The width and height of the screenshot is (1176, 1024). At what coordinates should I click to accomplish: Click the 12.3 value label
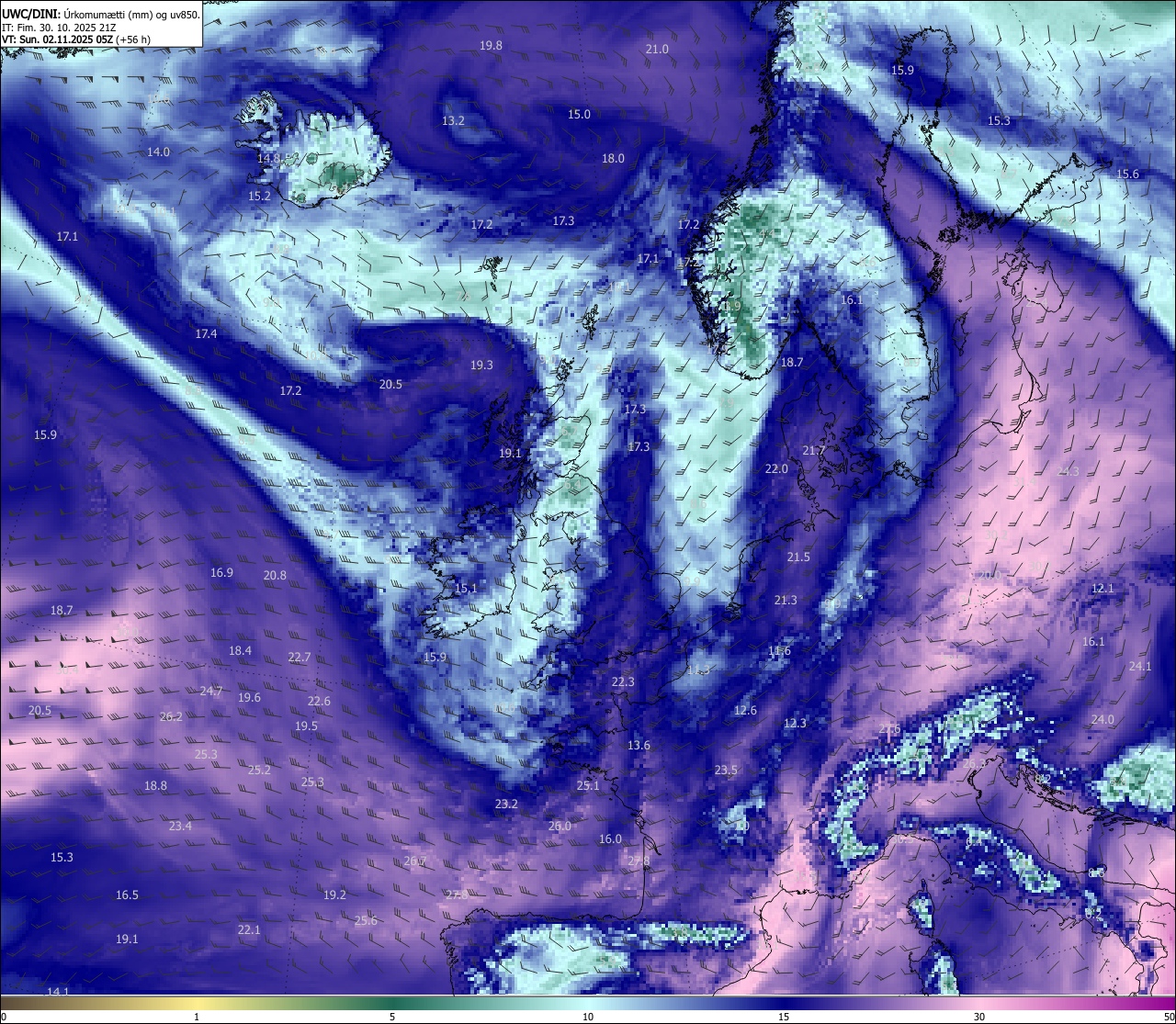[x=795, y=724]
